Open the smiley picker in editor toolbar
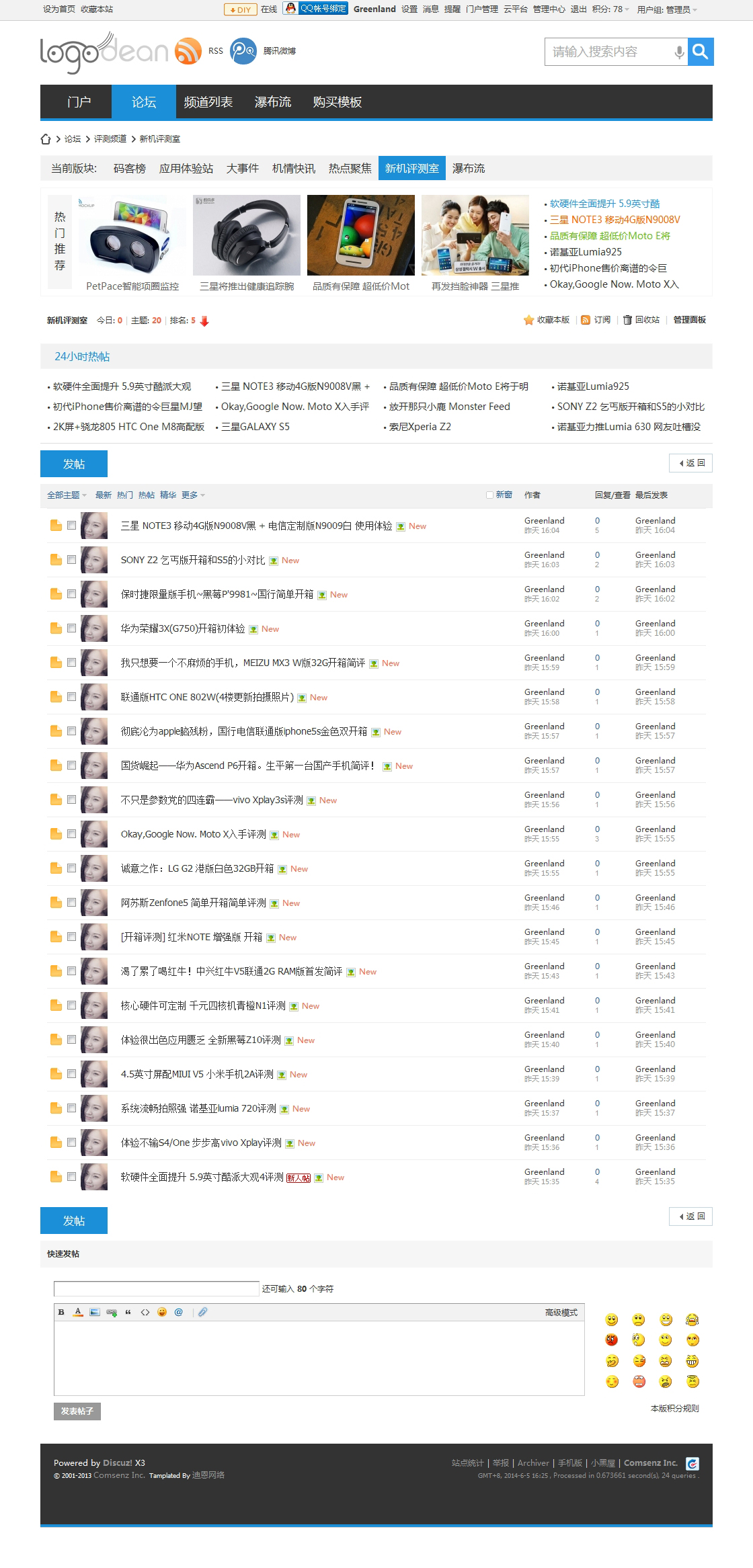753x1568 pixels. (162, 1312)
